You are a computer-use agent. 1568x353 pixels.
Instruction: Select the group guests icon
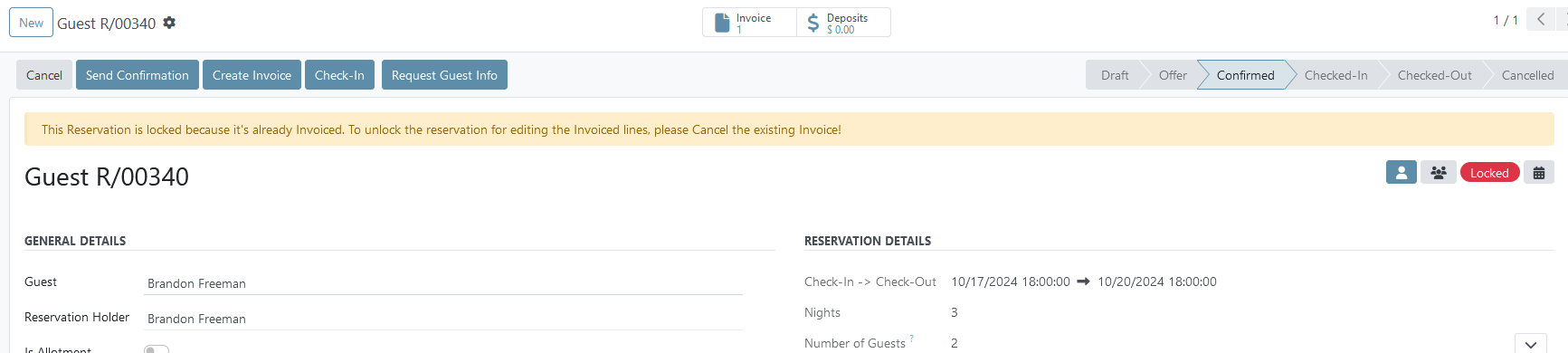pyautogui.click(x=1439, y=172)
